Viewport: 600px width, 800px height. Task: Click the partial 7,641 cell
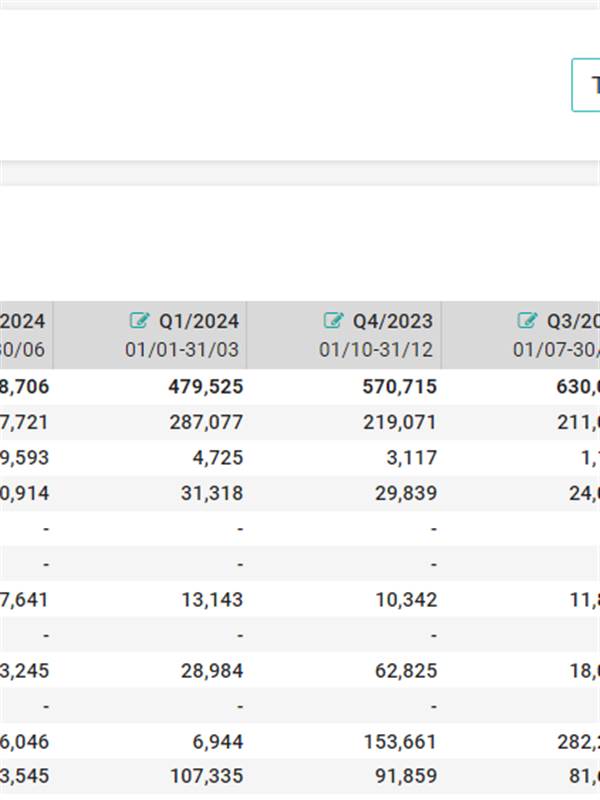(x=24, y=600)
